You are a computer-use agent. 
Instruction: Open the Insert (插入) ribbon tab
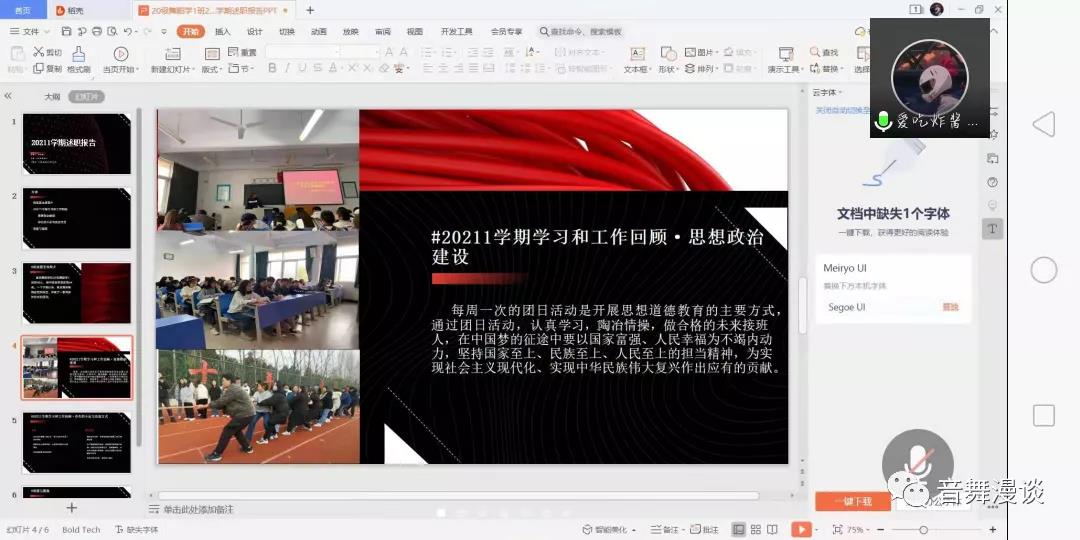(x=222, y=32)
